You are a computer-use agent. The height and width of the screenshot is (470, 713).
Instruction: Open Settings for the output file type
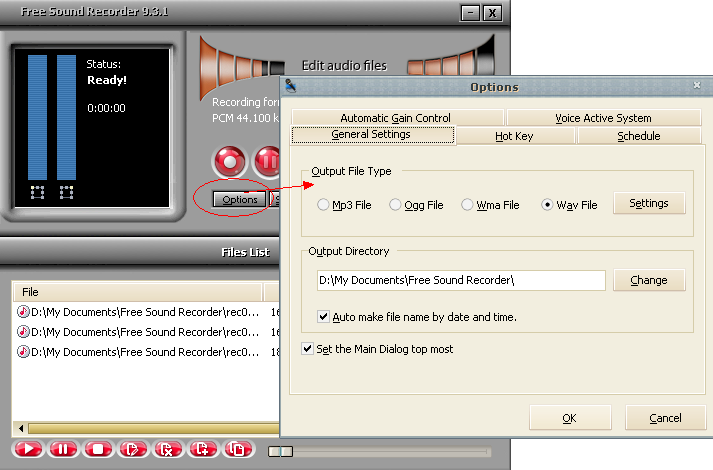point(648,204)
